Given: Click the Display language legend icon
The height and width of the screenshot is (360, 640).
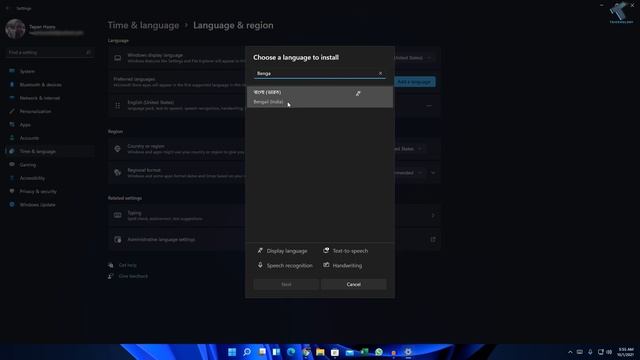Looking at the screenshot, I should (x=260, y=251).
